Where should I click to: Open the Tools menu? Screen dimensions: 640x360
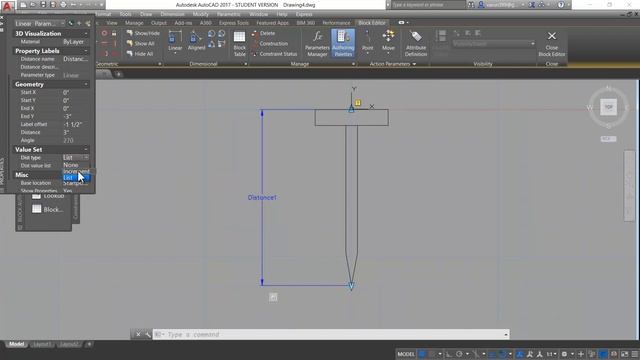pos(125,14)
